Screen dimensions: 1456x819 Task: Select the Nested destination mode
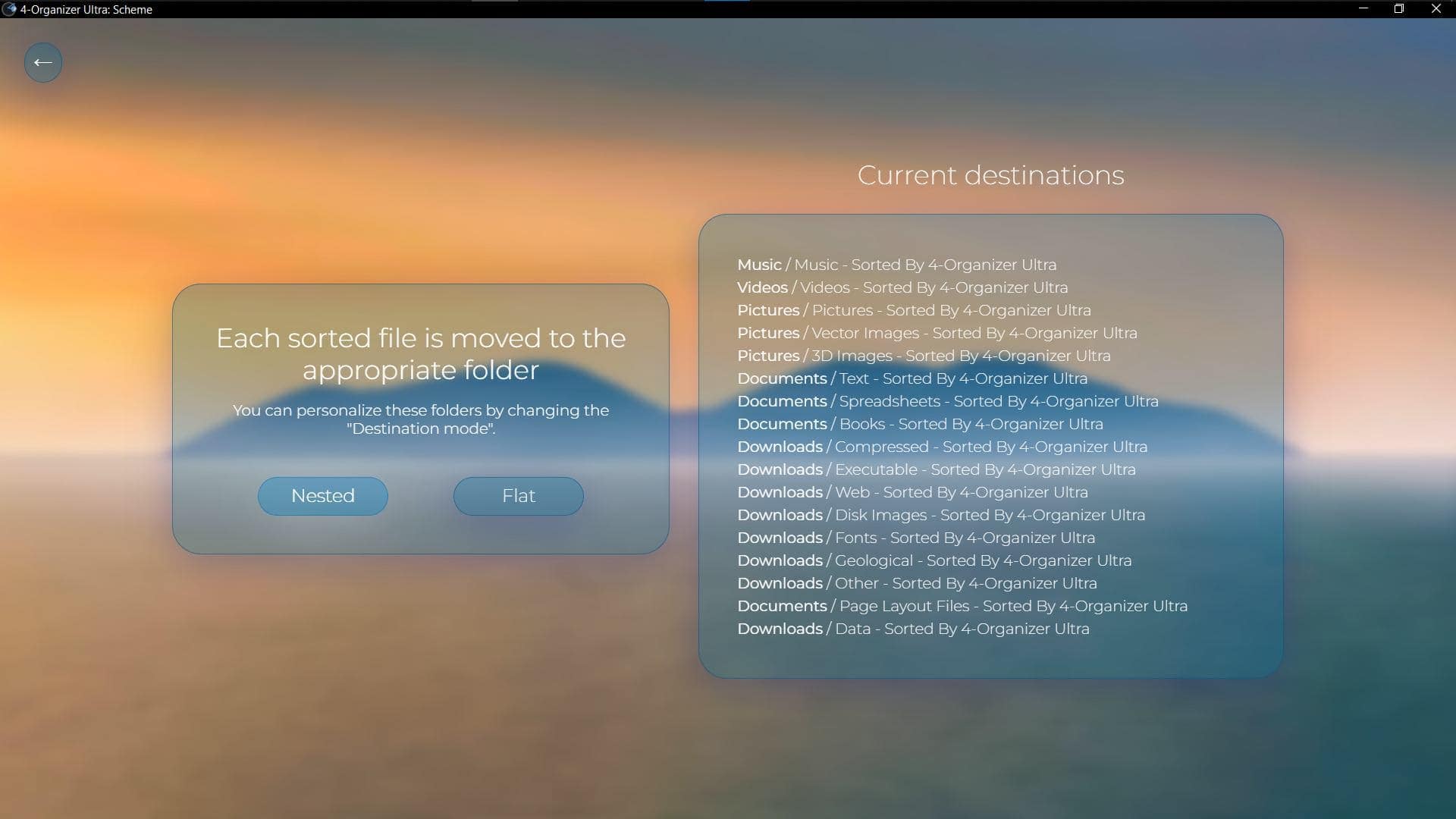tap(323, 496)
